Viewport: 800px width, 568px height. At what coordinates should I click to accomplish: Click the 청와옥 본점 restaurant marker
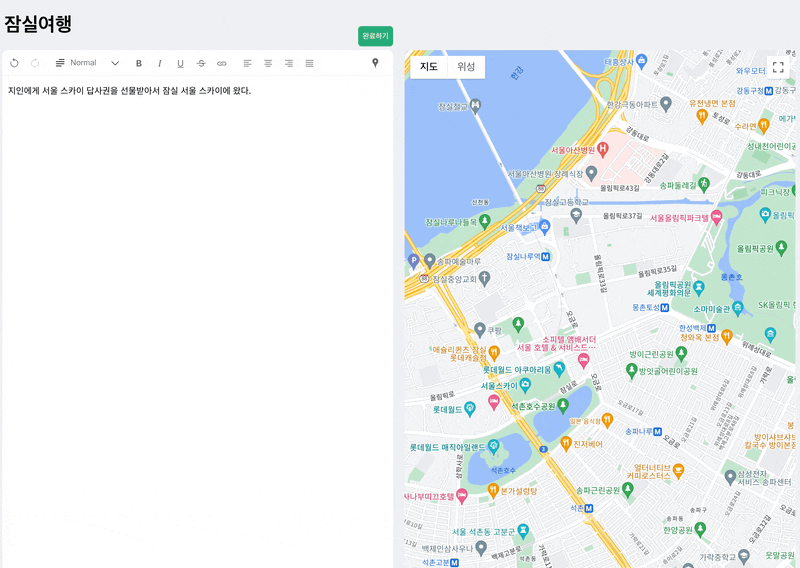pyautogui.click(x=727, y=336)
